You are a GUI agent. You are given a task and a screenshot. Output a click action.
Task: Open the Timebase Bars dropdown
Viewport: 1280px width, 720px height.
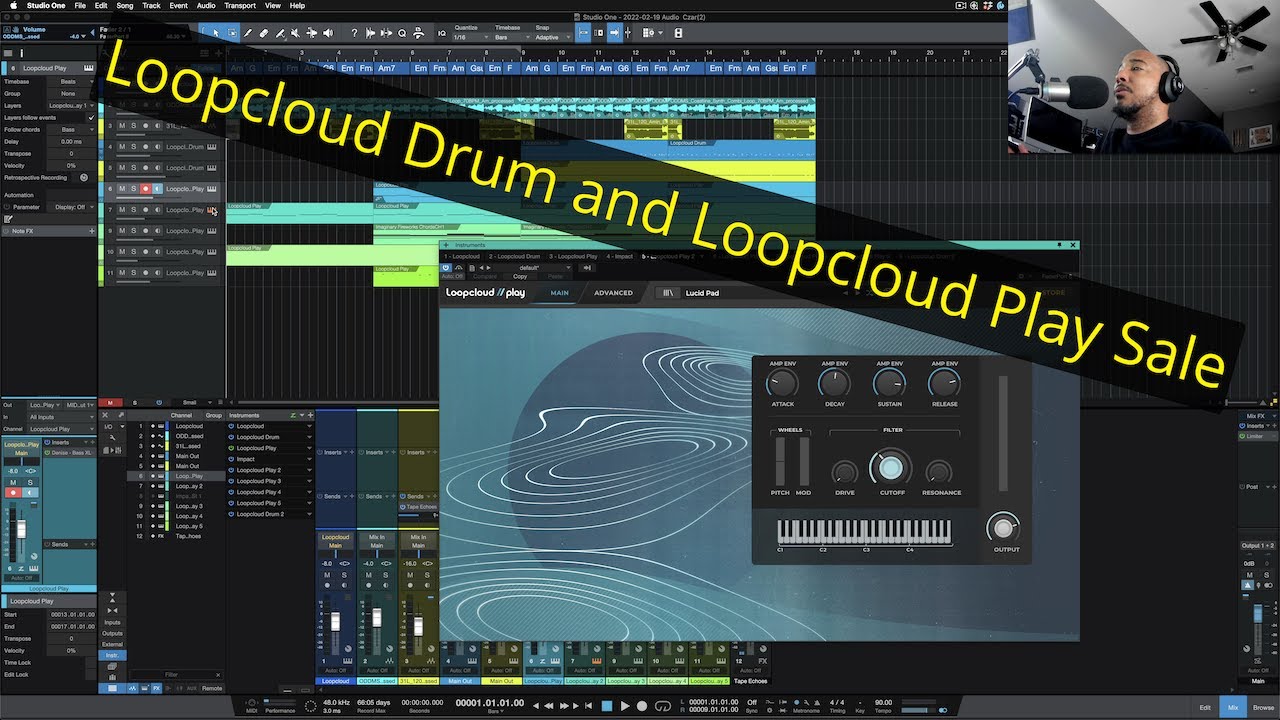[510, 37]
